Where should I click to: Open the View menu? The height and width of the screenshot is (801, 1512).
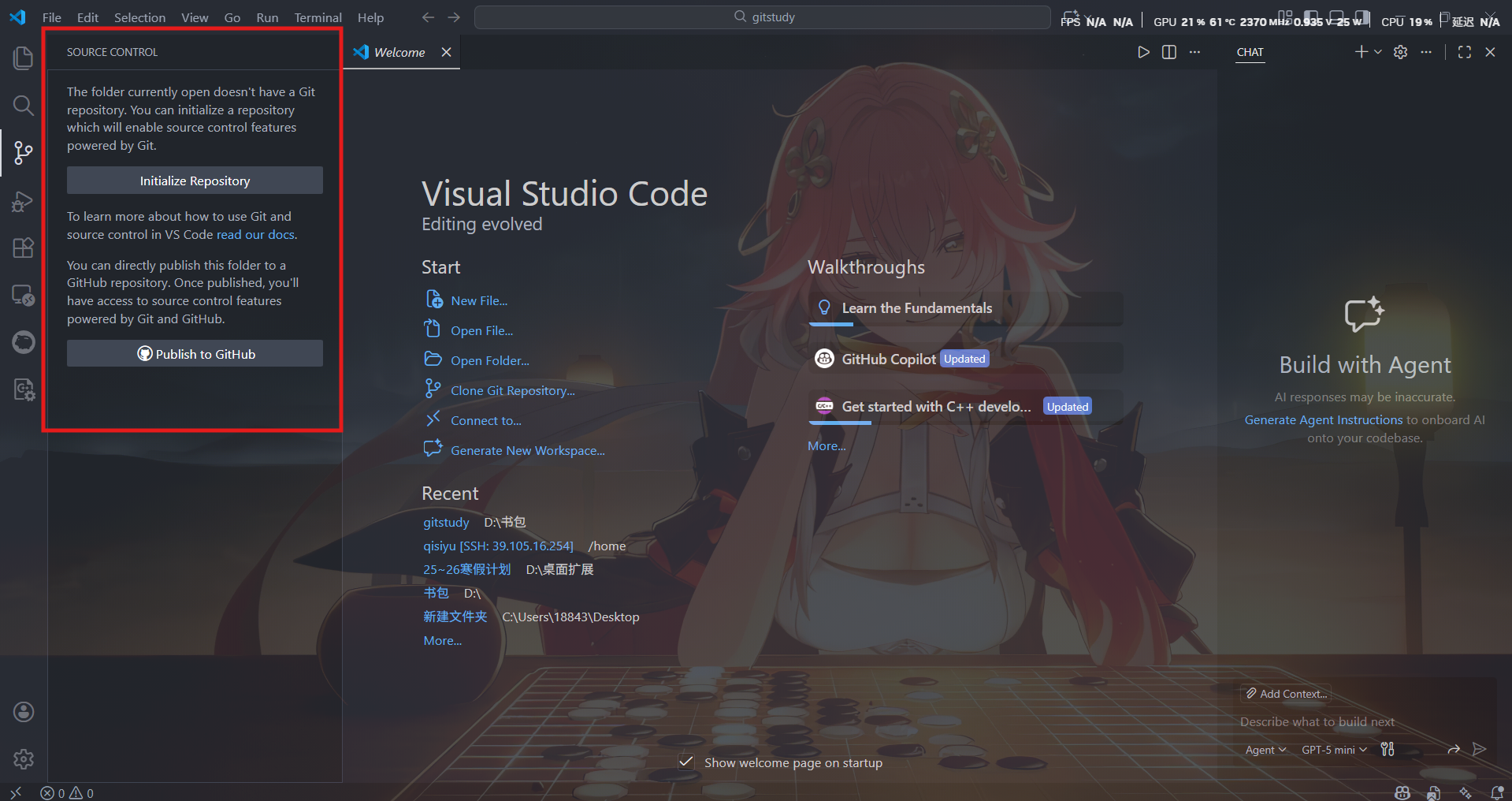(x=195, y=17)
